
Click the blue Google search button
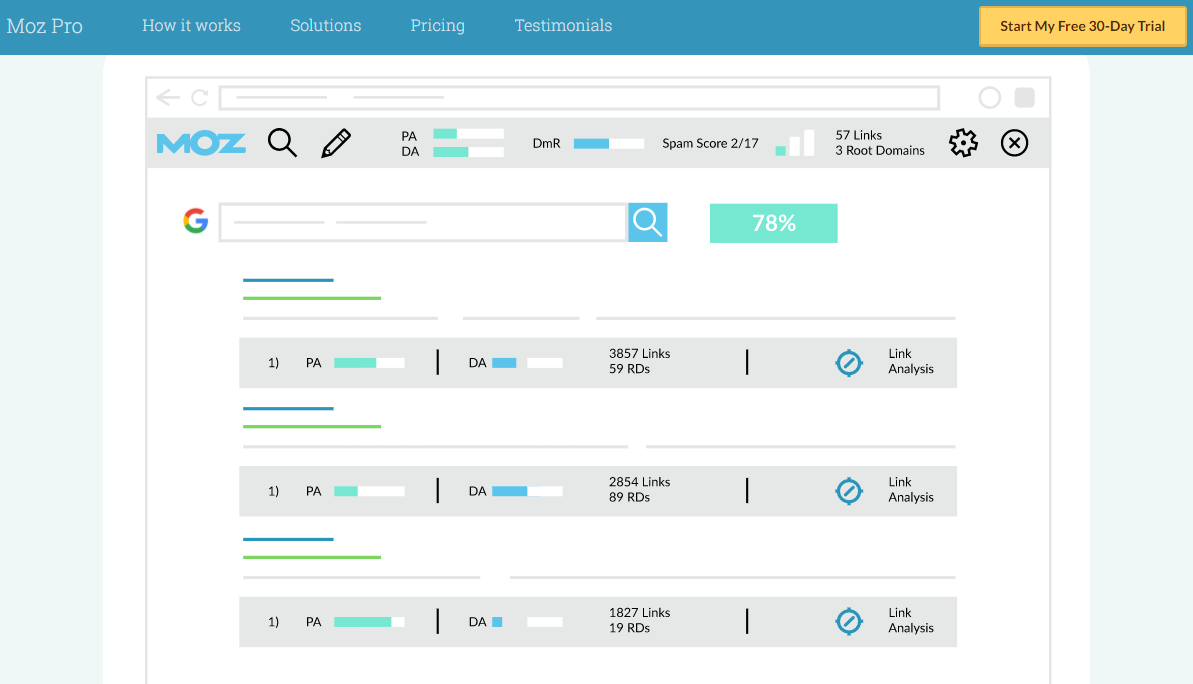point(647,222)
